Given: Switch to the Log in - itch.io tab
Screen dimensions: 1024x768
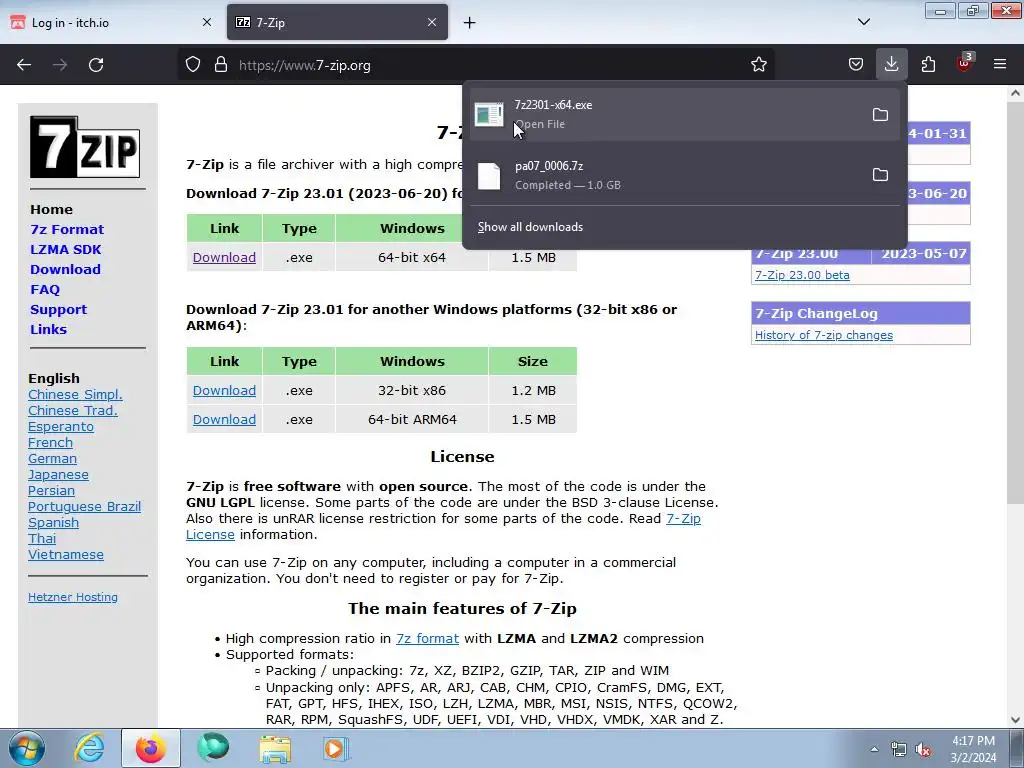Looking at the screenshot, I should pos(112,22).
